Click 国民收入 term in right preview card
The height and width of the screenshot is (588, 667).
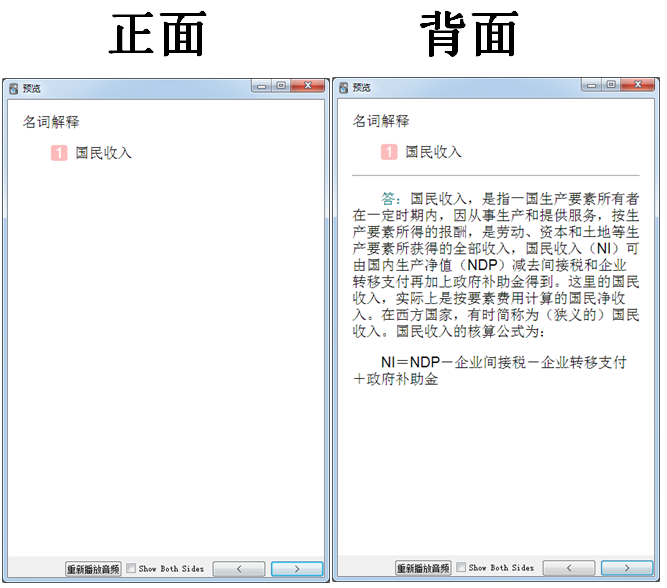pyautogui.click(x=433, y=152)
